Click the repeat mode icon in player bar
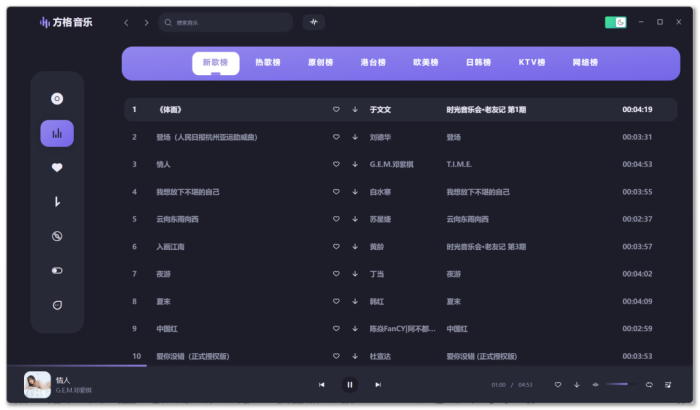This screenshot has width=700, height=410. pos(649,384)
